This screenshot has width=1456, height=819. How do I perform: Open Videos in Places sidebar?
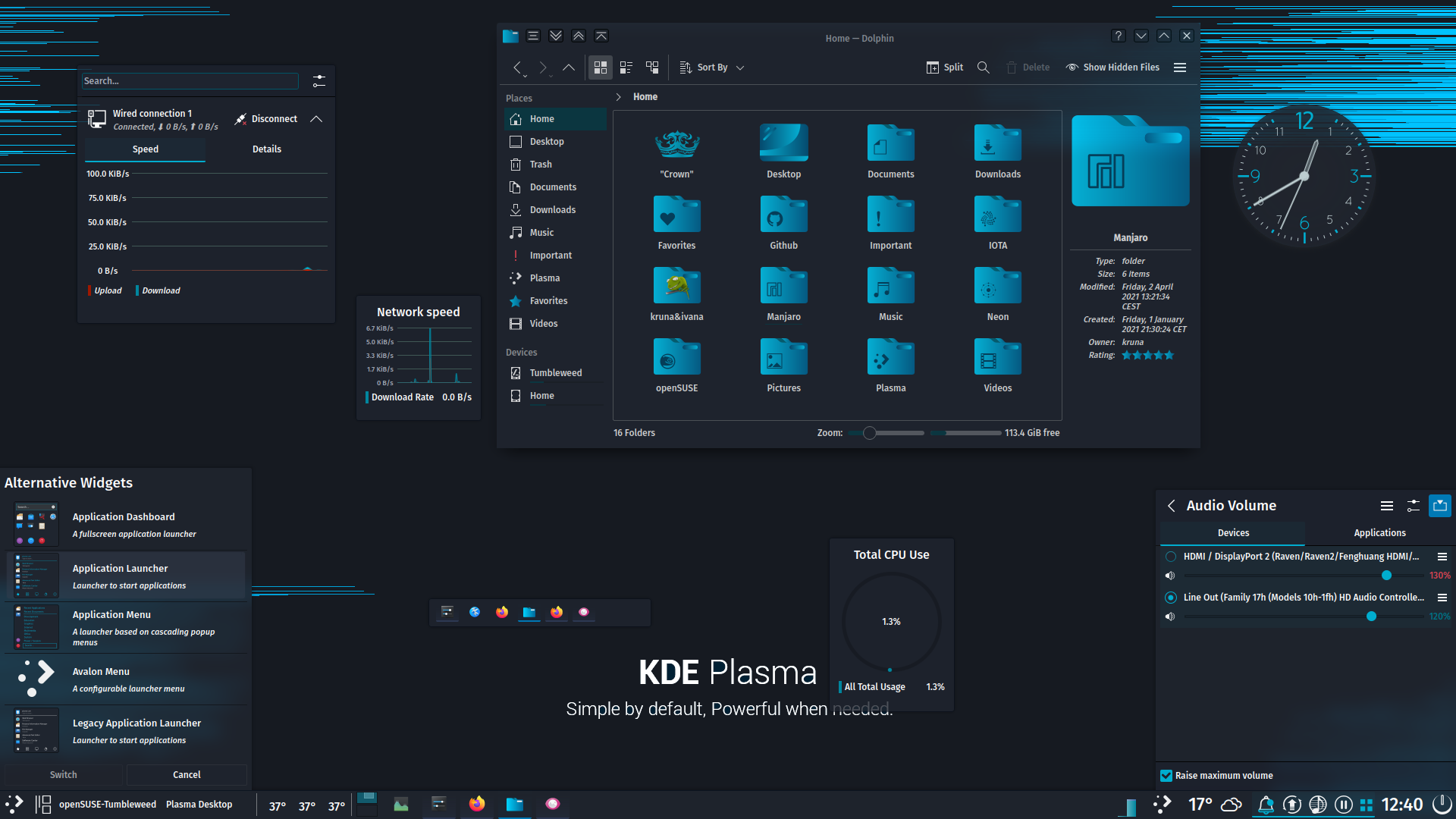click(x=555, y=324)
